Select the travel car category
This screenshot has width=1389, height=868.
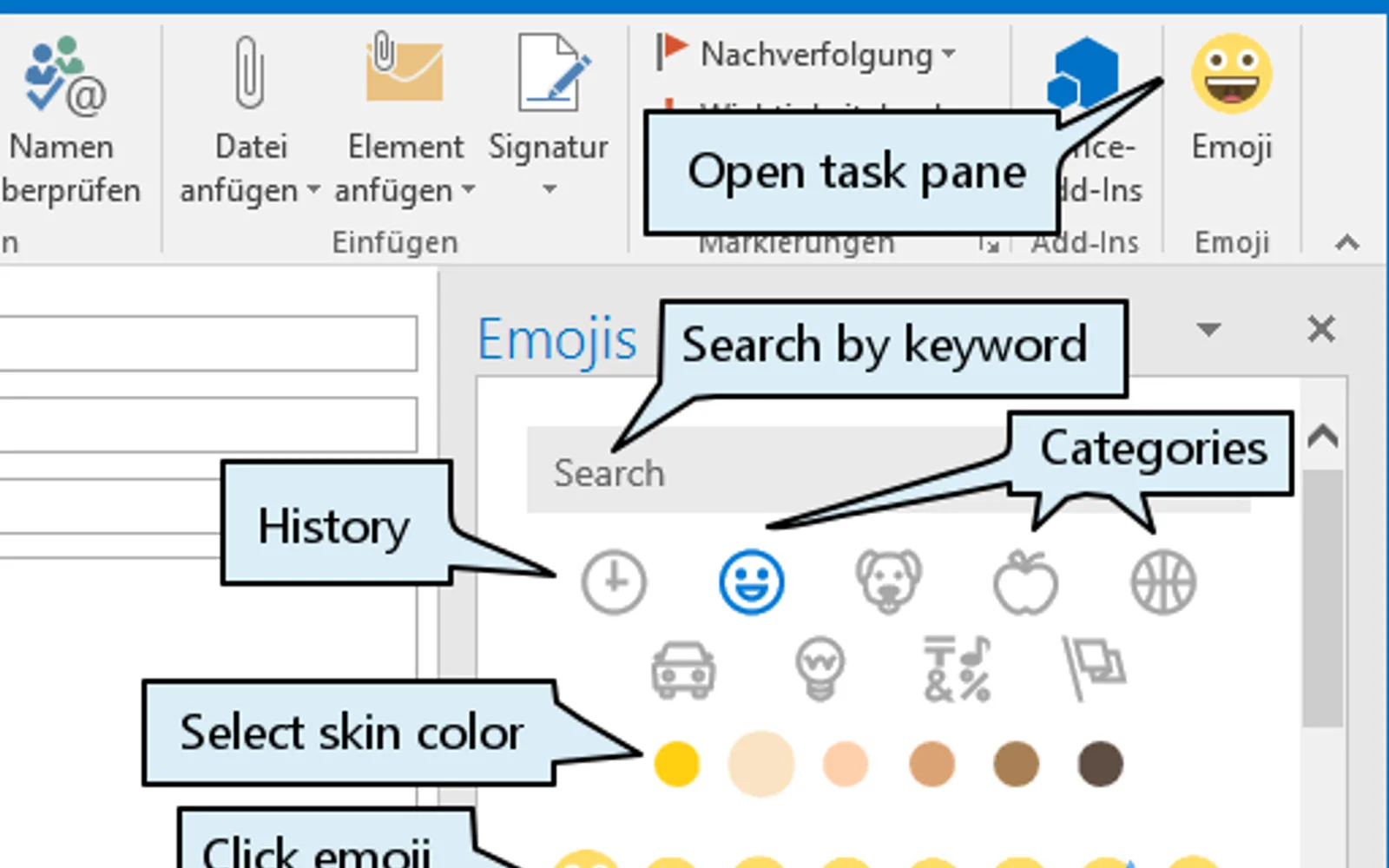683,669
